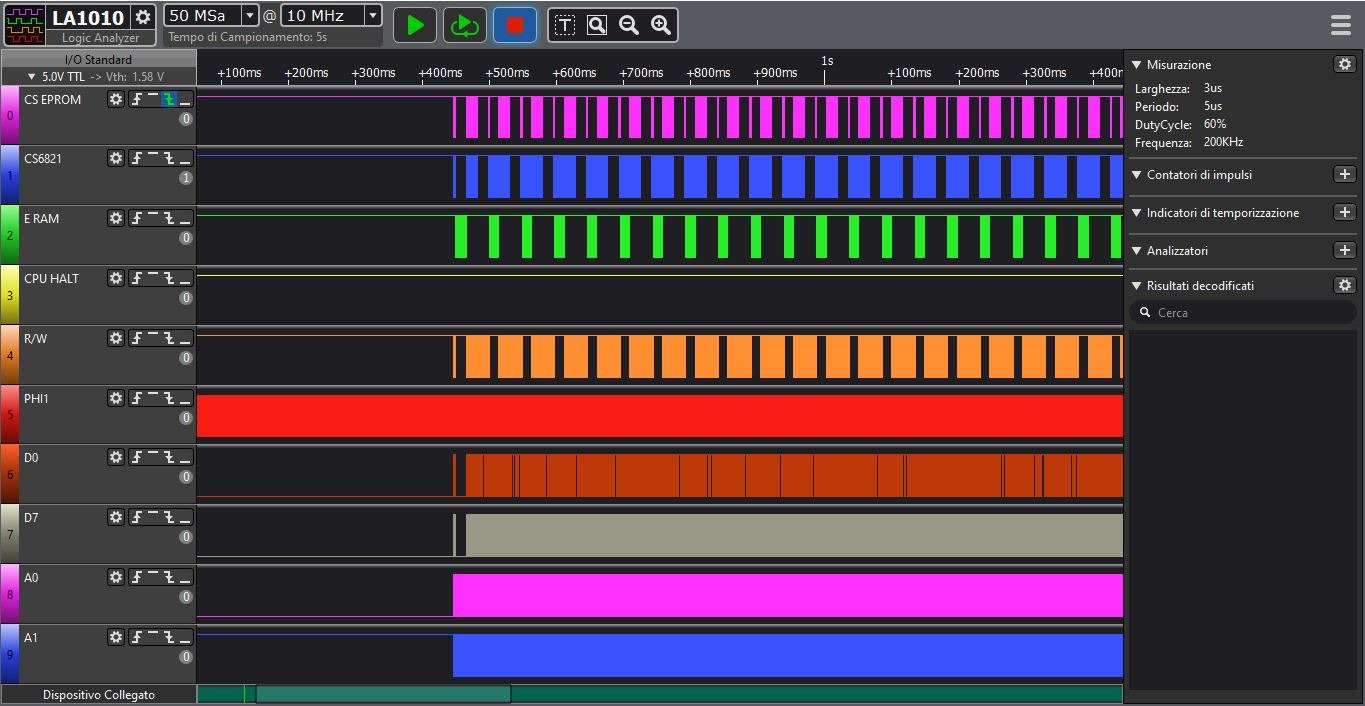Click the Dispositivo Collegato status label
This screenshot has height=706, width=1365.
[x=99, y=694]
